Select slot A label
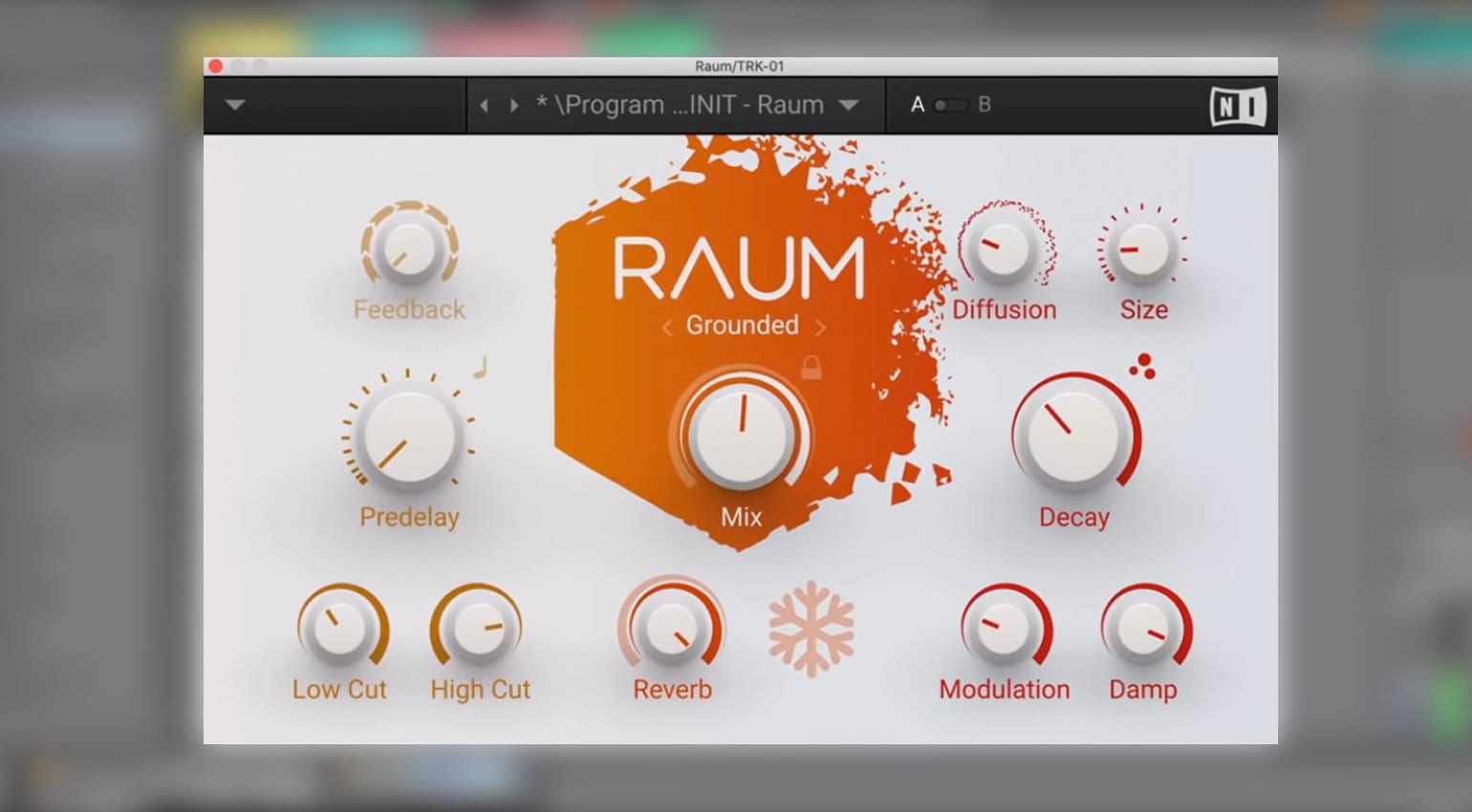The width and height of the screenshot is (1472, 812). click(x=918, y=105)
